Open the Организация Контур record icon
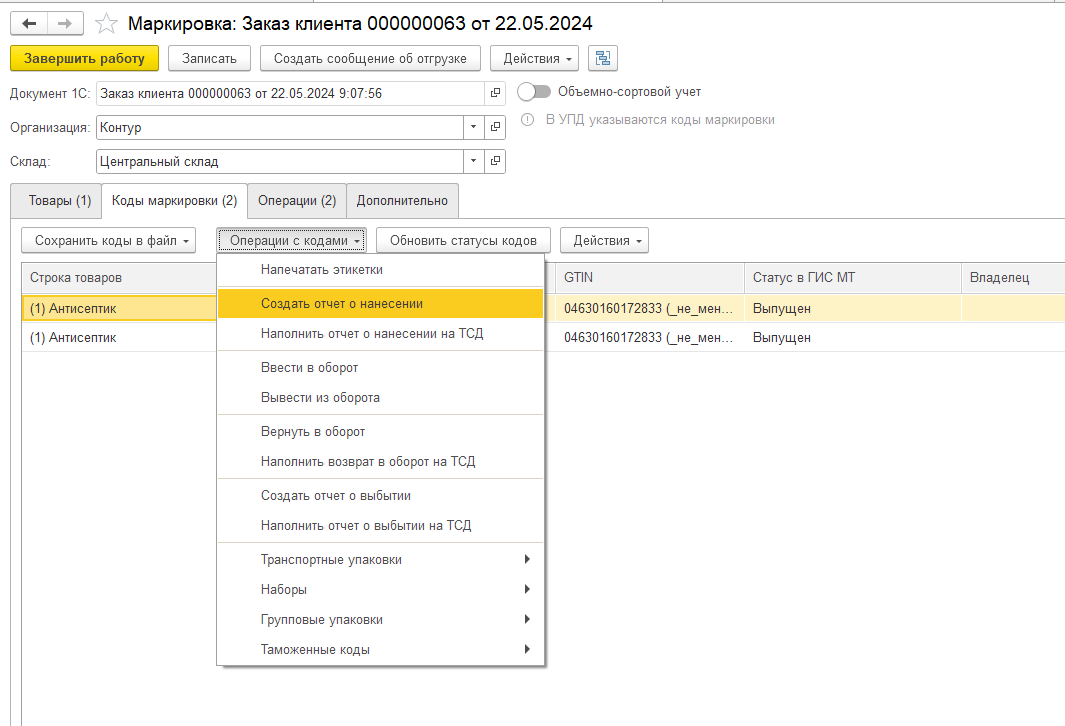The width and height of the screenshot is (1065, 726). 495,128
